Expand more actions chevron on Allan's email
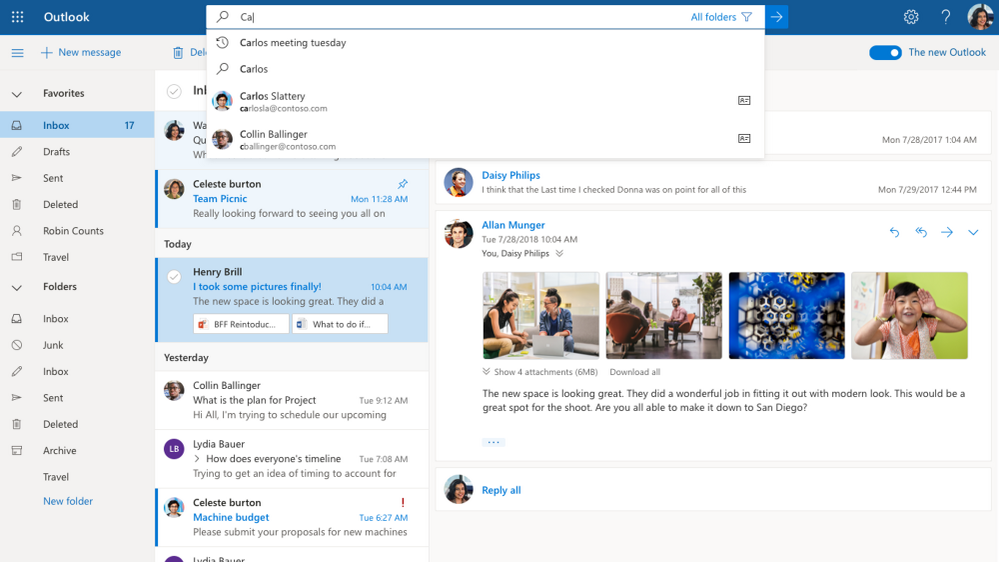 [x=972, y=232]
